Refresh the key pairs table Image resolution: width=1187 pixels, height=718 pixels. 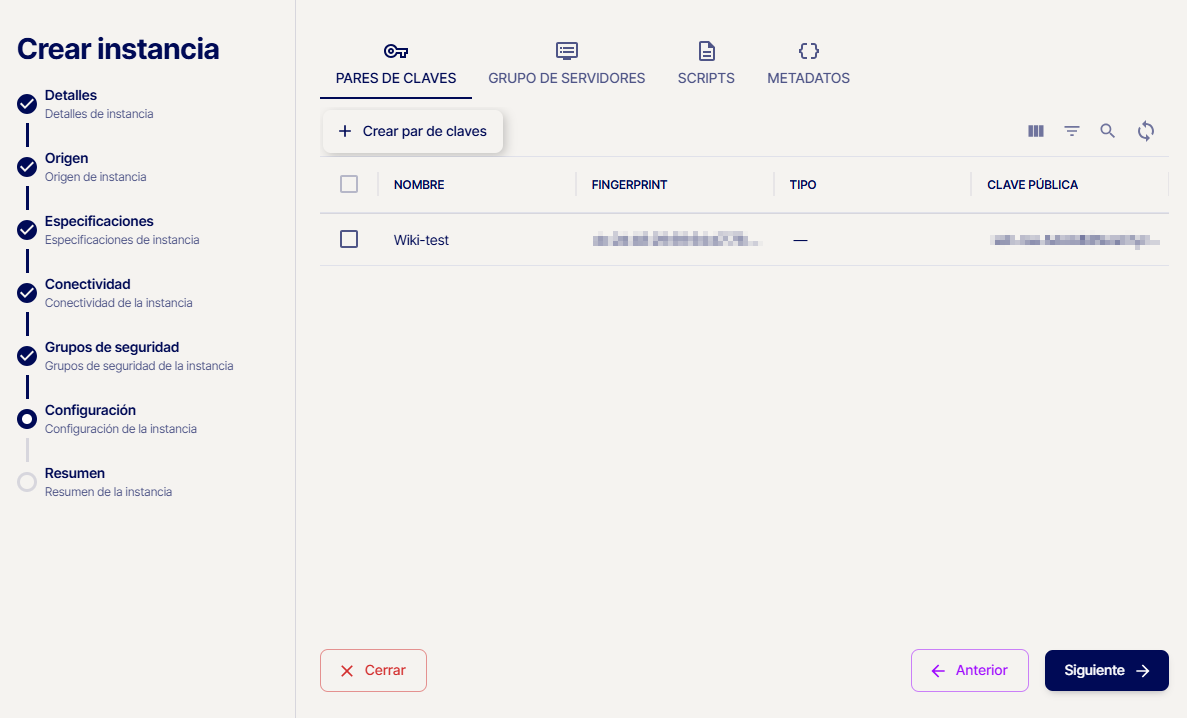coord(1146,131)
